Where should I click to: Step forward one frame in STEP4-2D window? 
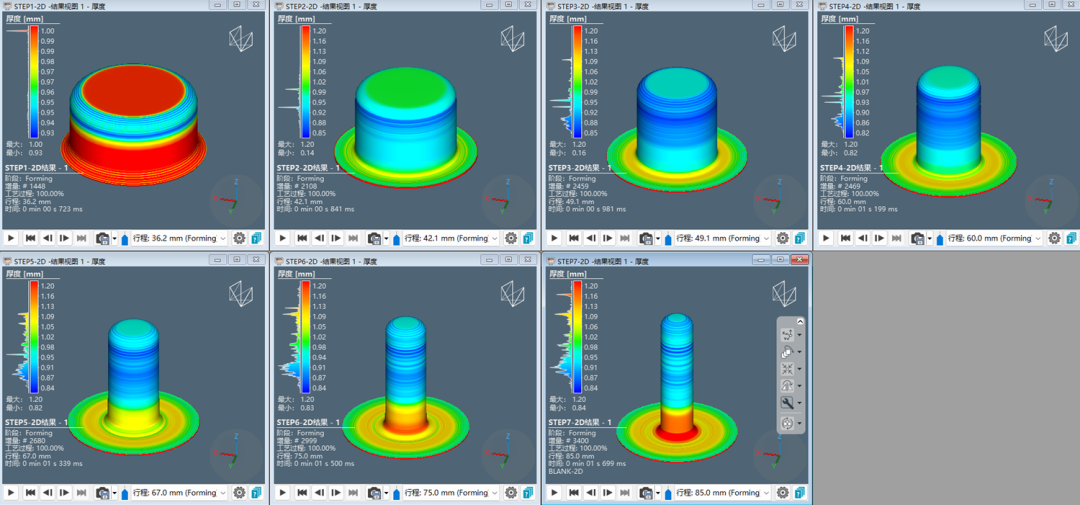tap(880, 238)
